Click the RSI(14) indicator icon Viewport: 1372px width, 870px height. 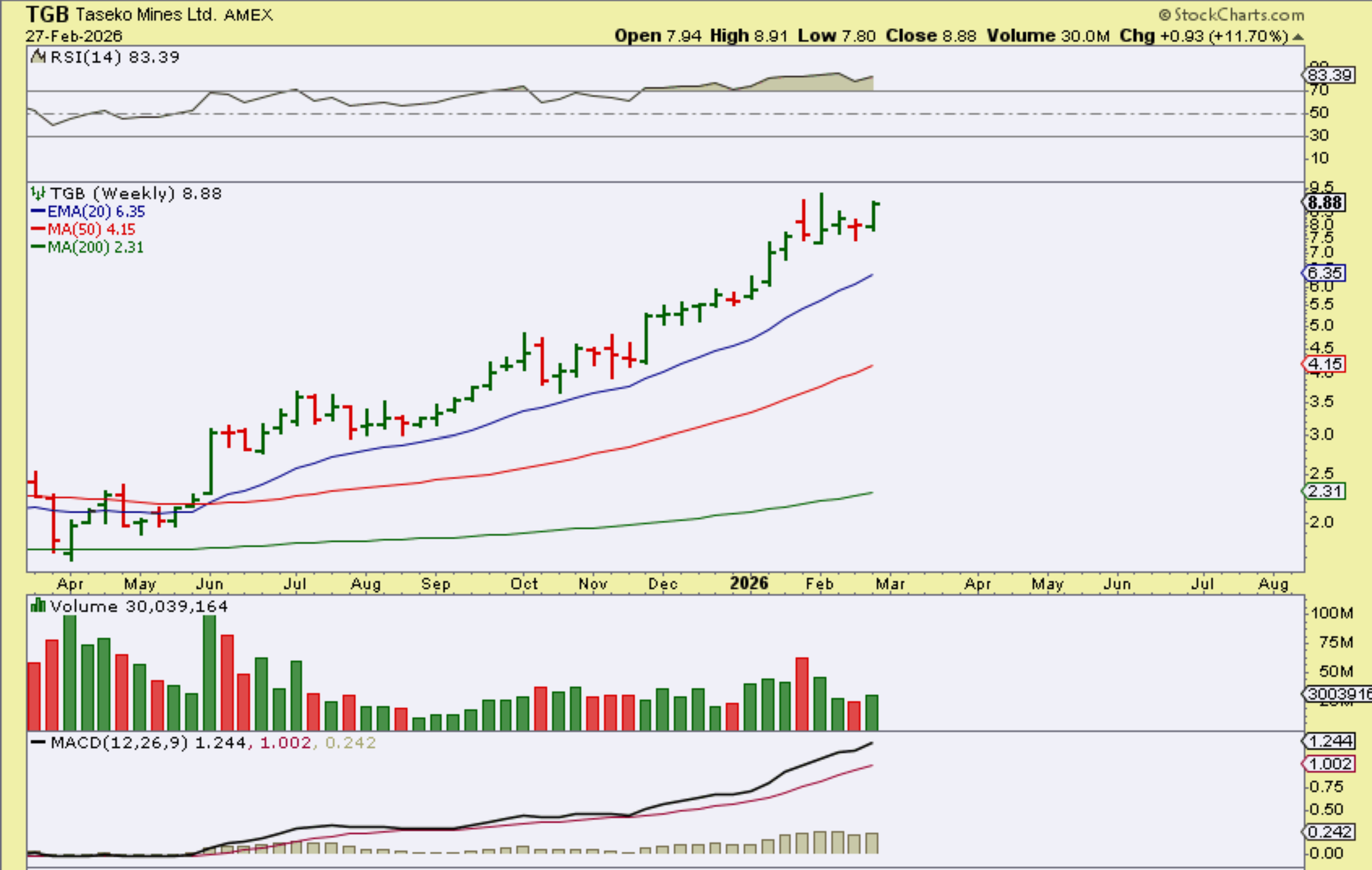(x=38, y=56)
